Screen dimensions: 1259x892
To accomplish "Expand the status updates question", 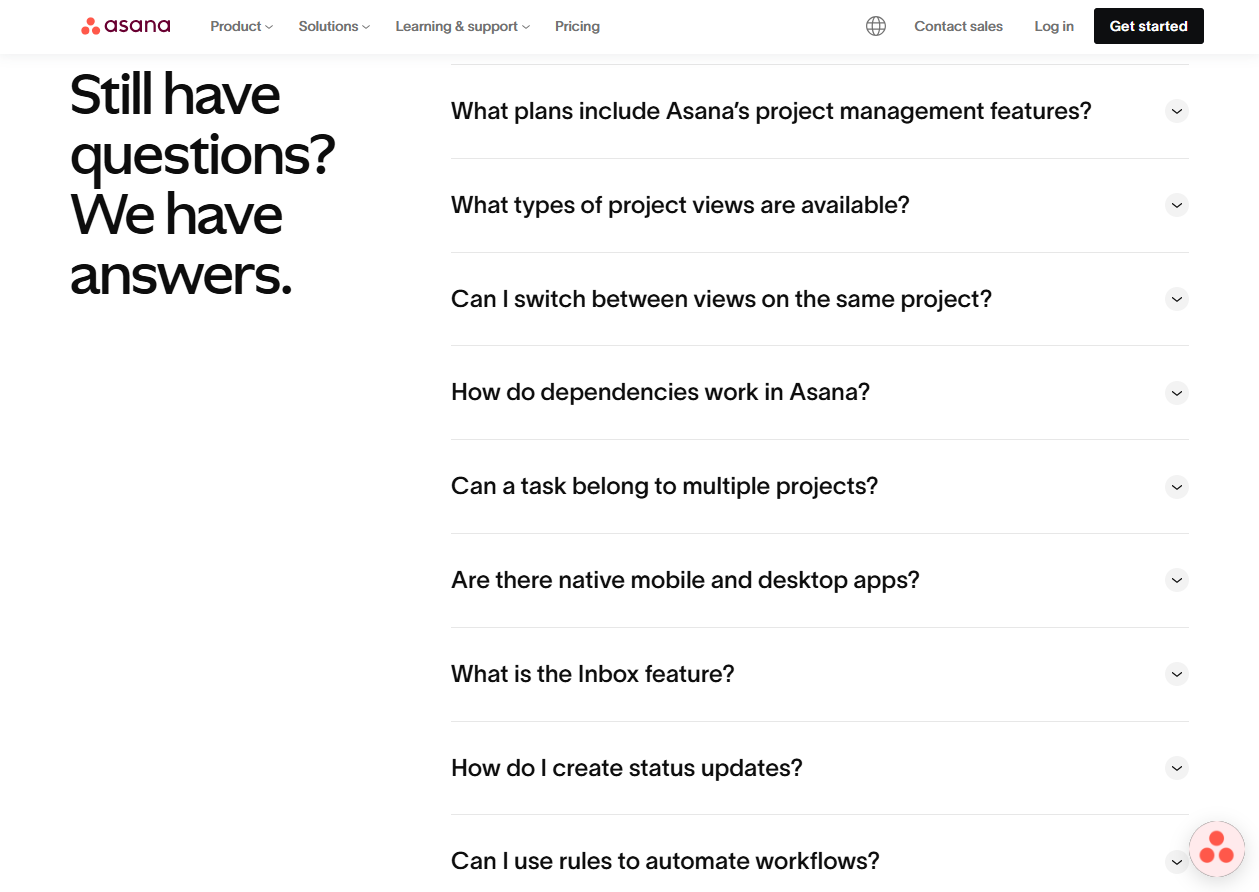I will click(x=1176, y=768).
